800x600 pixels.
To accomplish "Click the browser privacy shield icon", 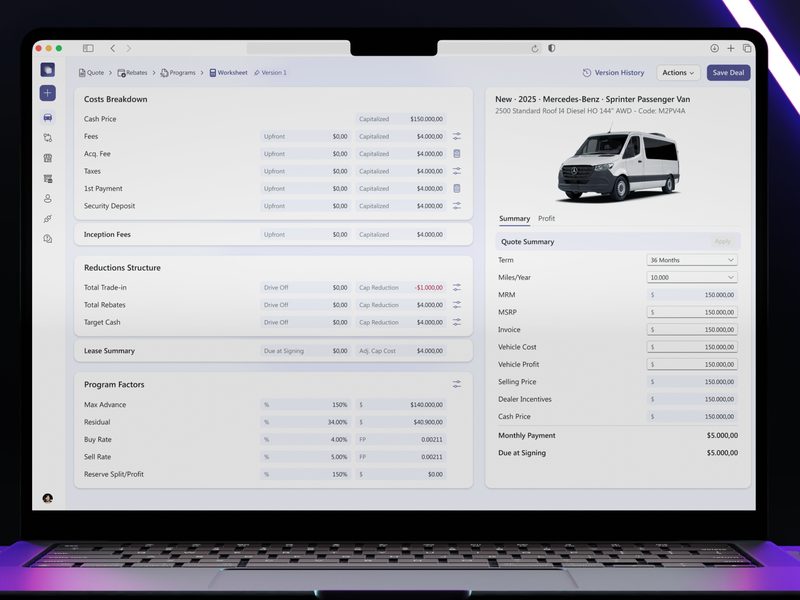I will [552, 48].
